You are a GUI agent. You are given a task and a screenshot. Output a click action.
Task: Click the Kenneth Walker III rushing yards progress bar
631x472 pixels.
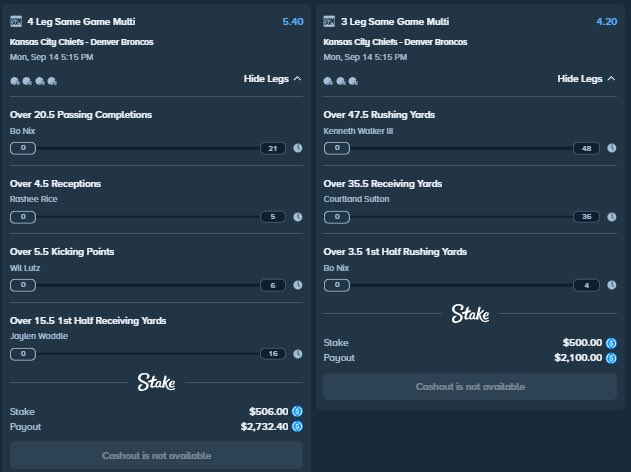click(462, 148)
